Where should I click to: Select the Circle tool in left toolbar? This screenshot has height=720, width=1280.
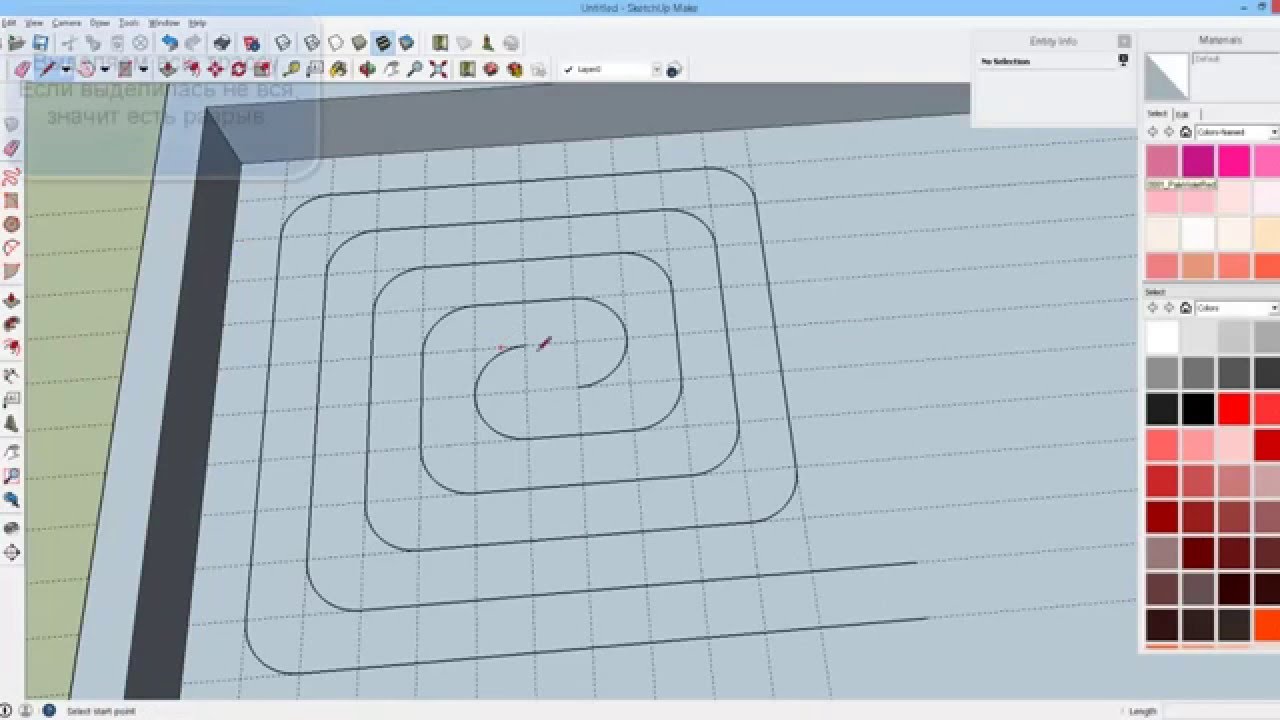(12, 224)
